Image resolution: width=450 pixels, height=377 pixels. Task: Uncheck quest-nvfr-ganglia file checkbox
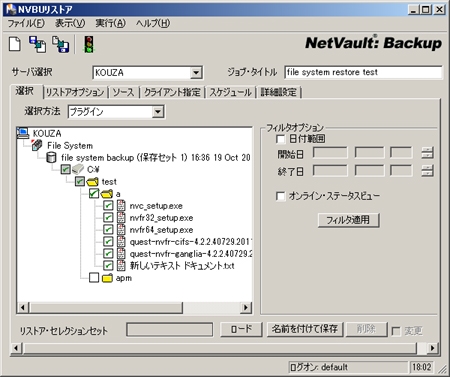tap(108, 254)
